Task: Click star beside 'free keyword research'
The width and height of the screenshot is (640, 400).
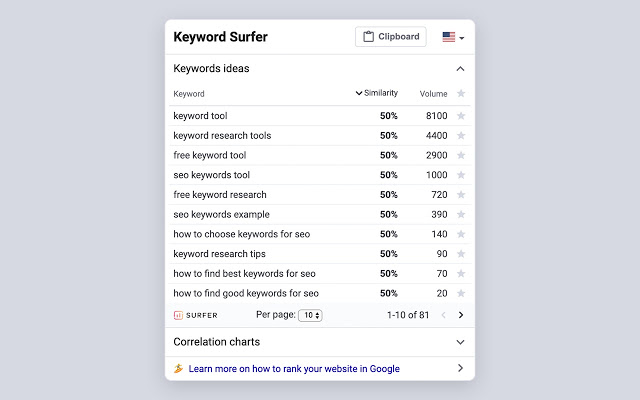Action: (461, 195)
